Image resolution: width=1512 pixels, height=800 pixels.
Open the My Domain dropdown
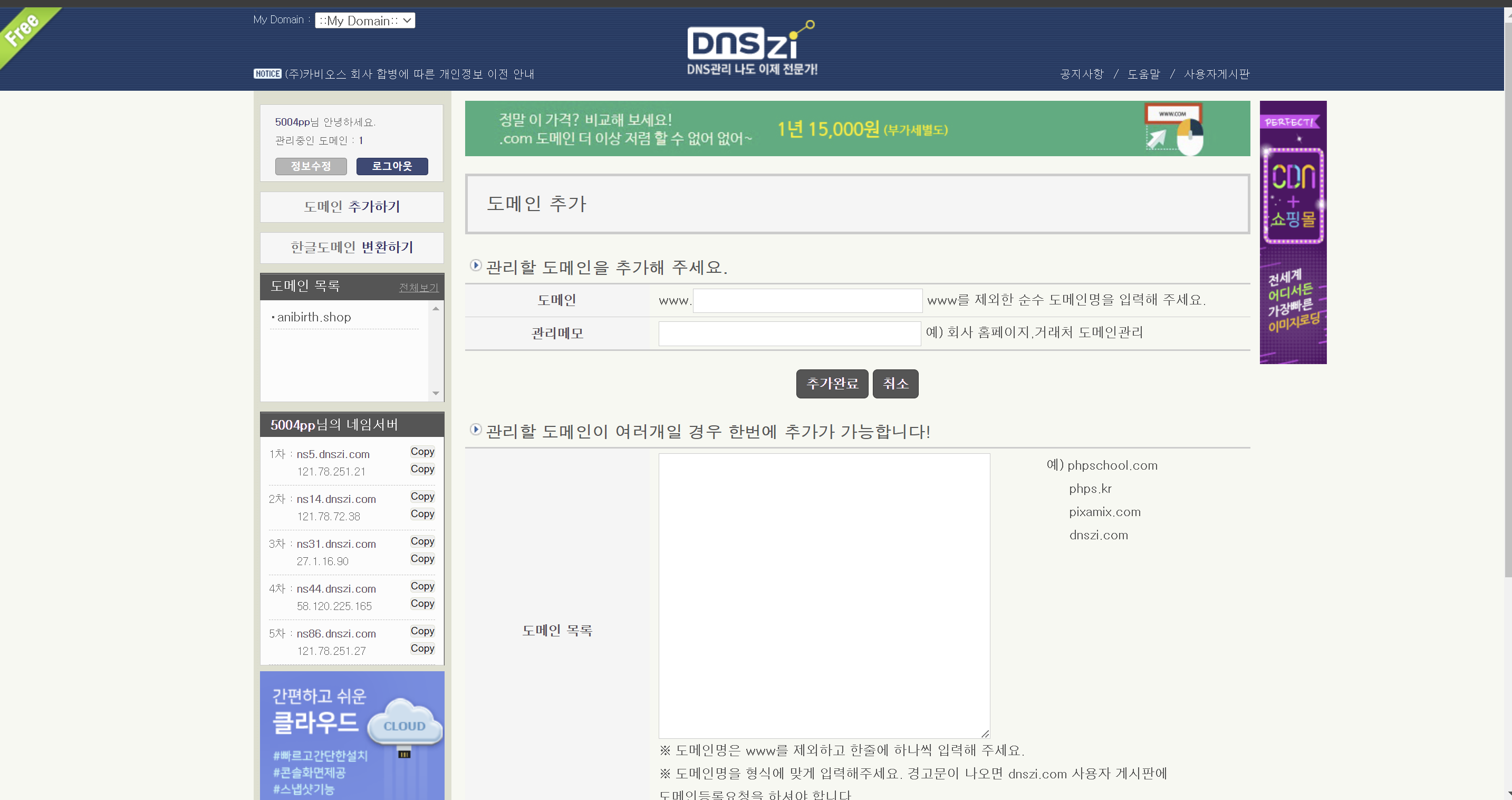click(x=364, y=21)
